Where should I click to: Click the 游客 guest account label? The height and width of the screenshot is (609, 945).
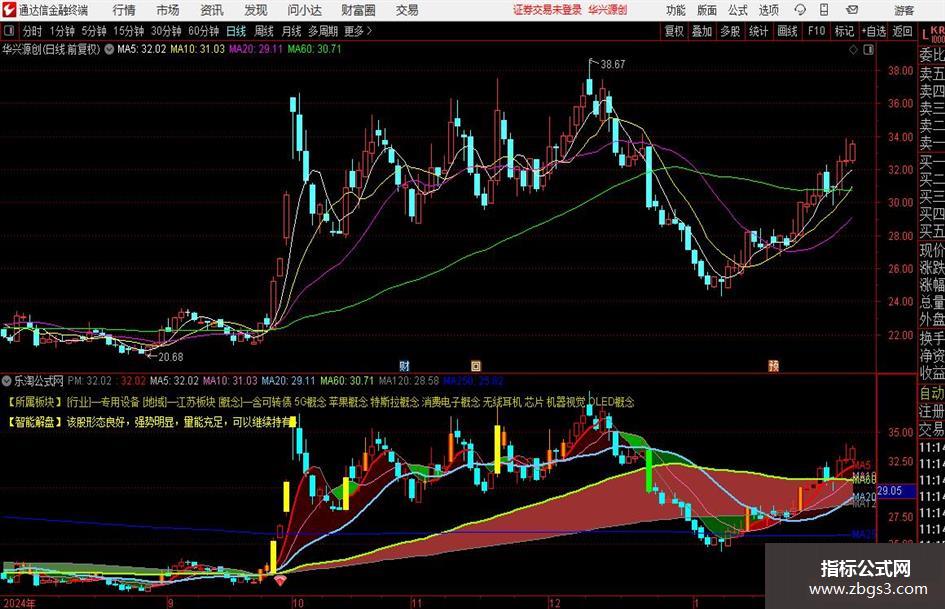click(903, 10)
